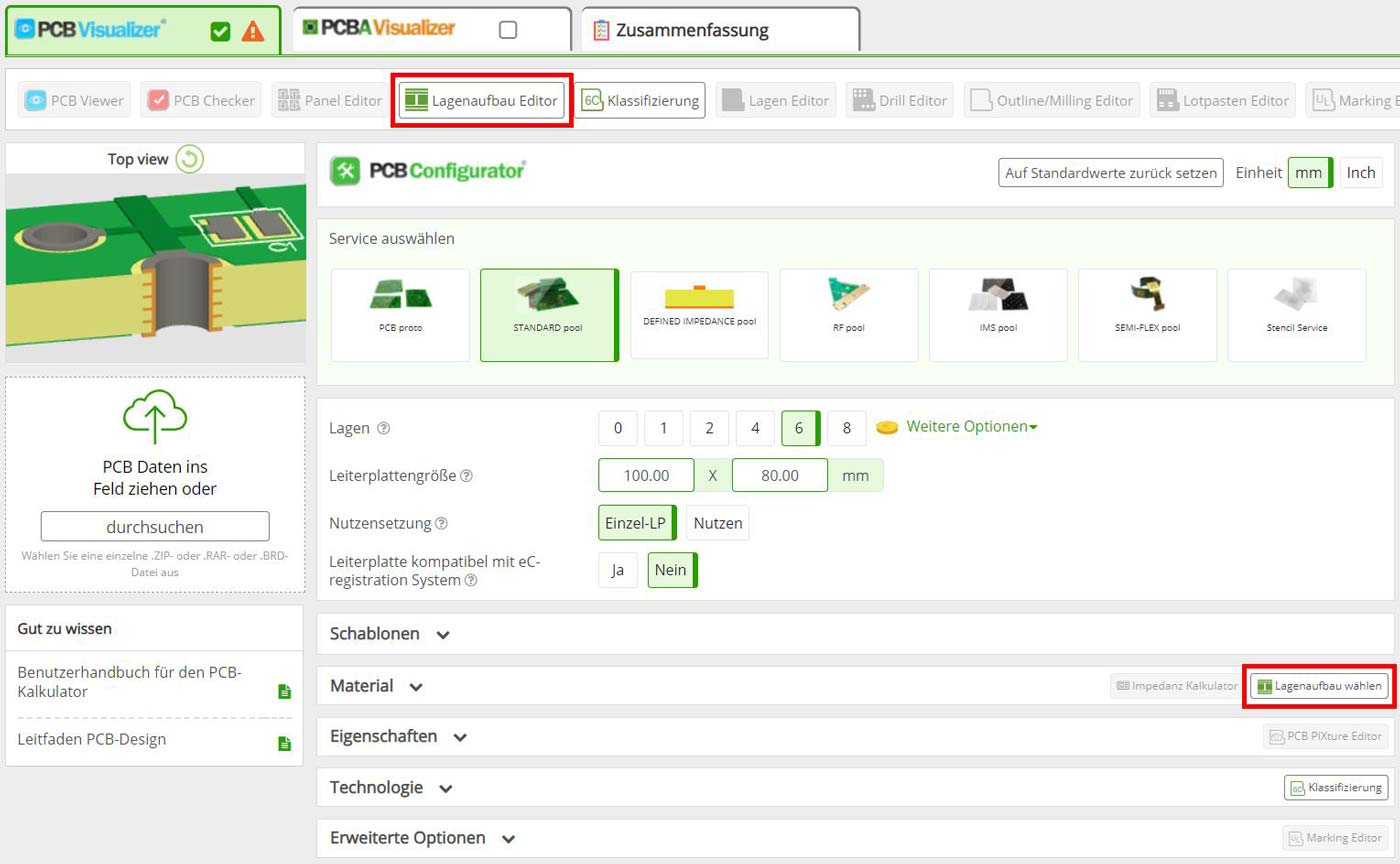Screen dimensions: 1400x864
Task: Select the Nutzen option for Nutzensetzung
Action: pyautogui.click(x=718, y=522)
